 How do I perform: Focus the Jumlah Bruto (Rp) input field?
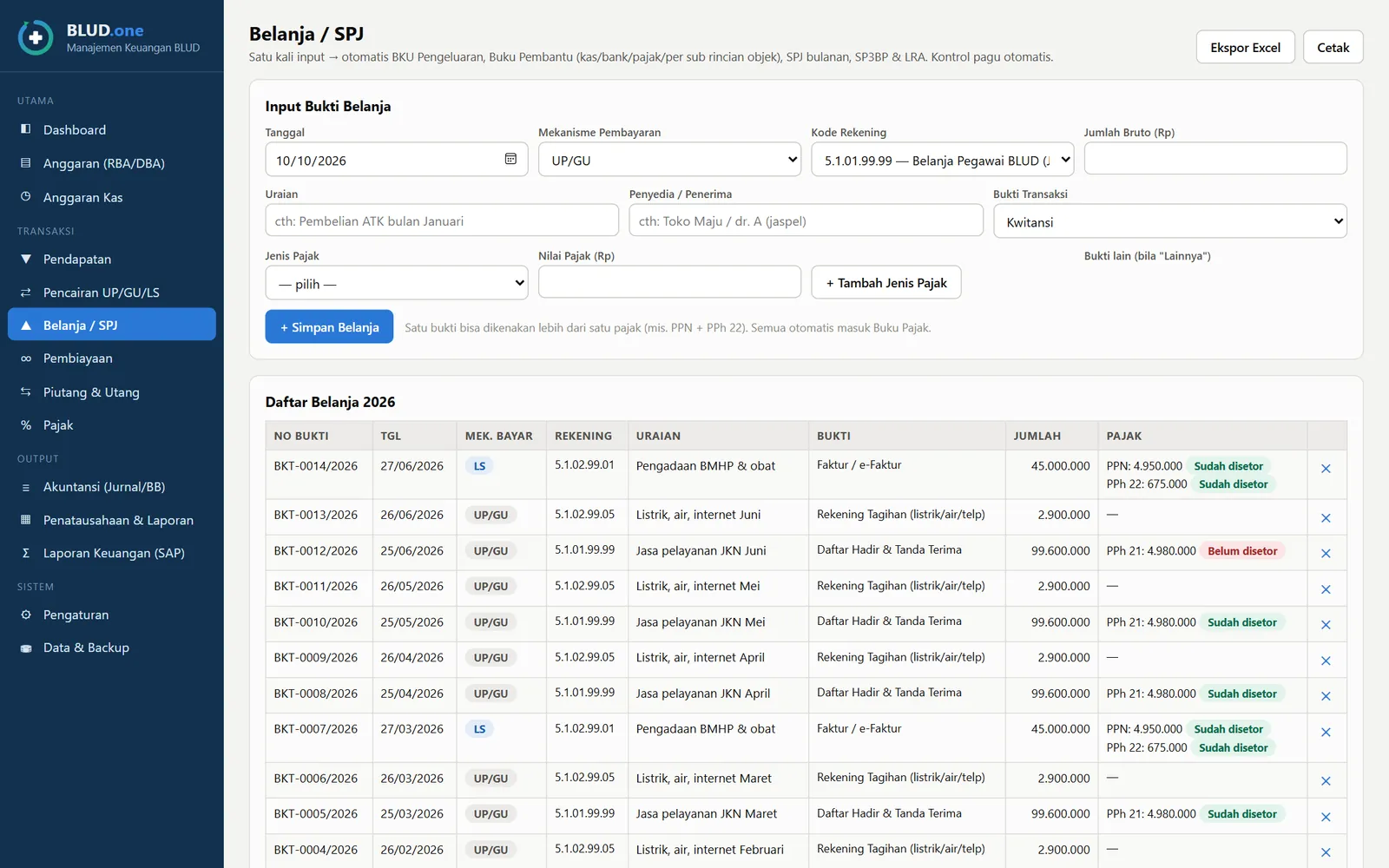pos(1215,159)
